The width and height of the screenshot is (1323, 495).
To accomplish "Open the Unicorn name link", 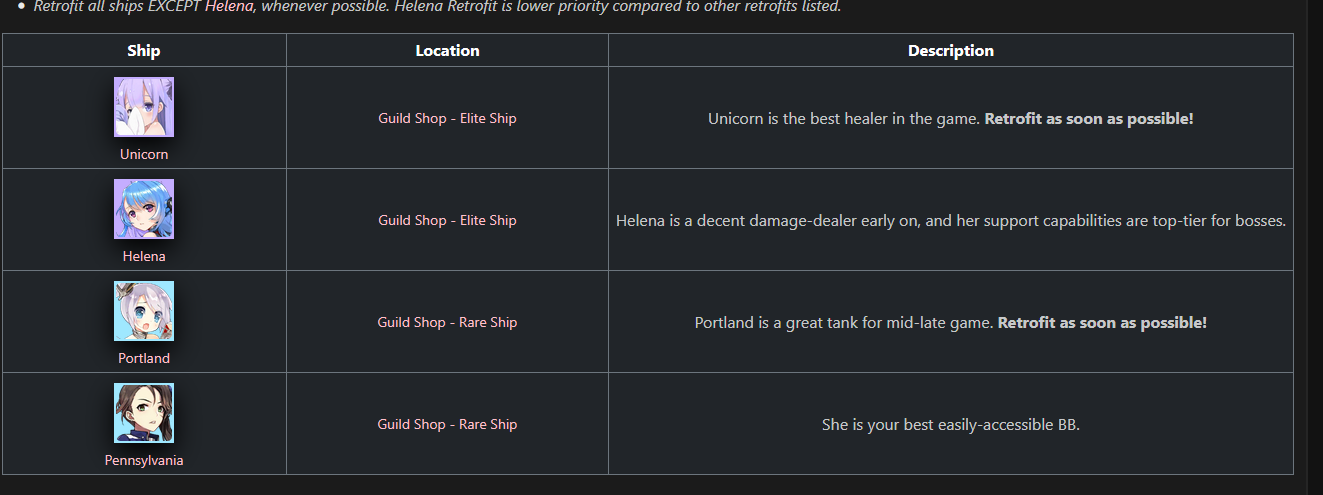I will tap(144, 154).
